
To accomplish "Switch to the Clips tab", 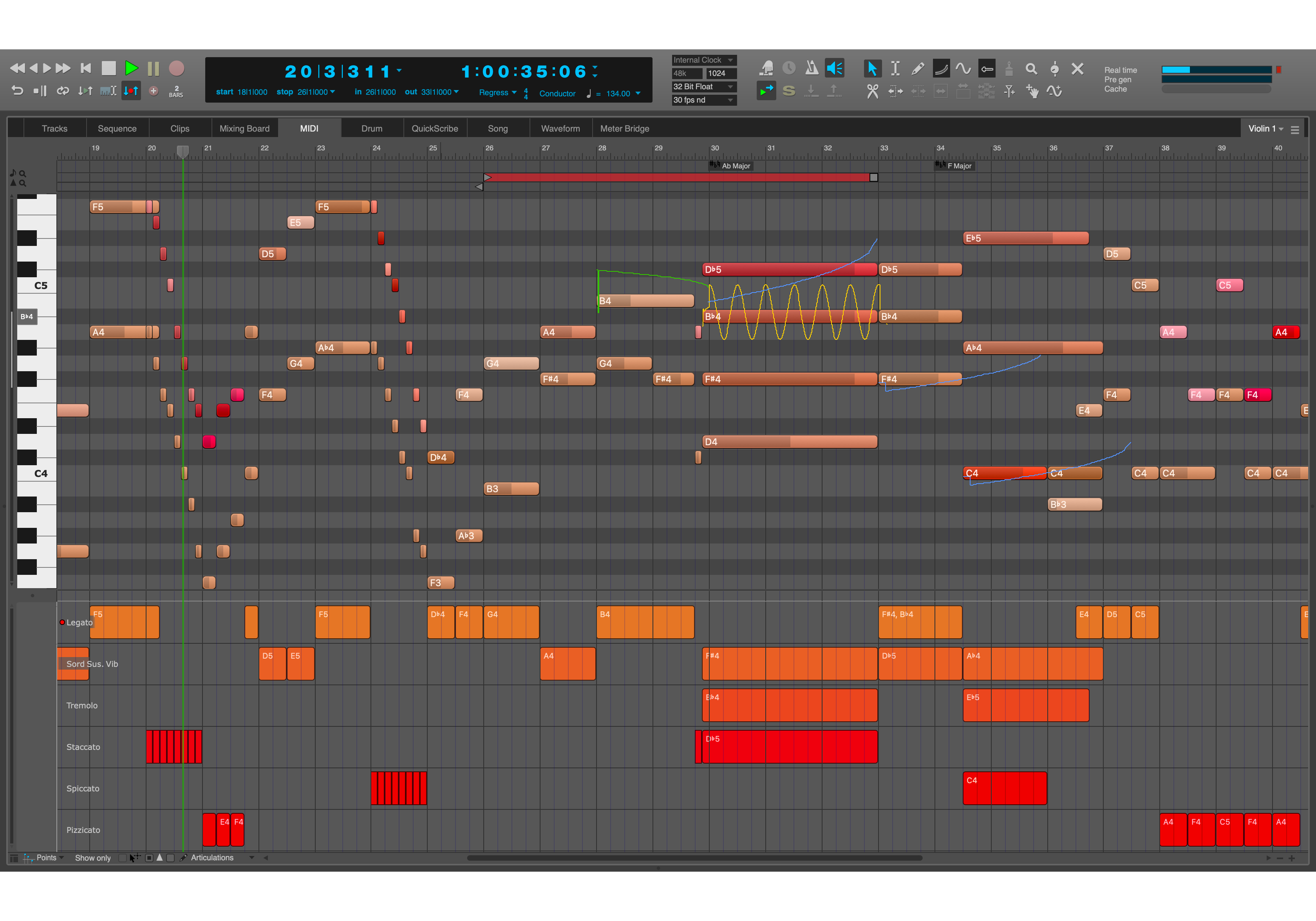I will pos(180,128).
